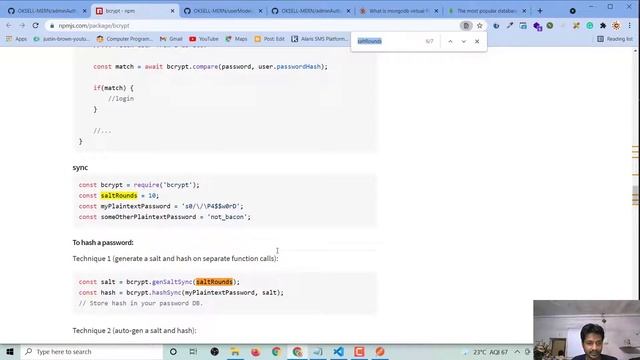
Task: Go back using browser back arrow
Action: point(9,26)
